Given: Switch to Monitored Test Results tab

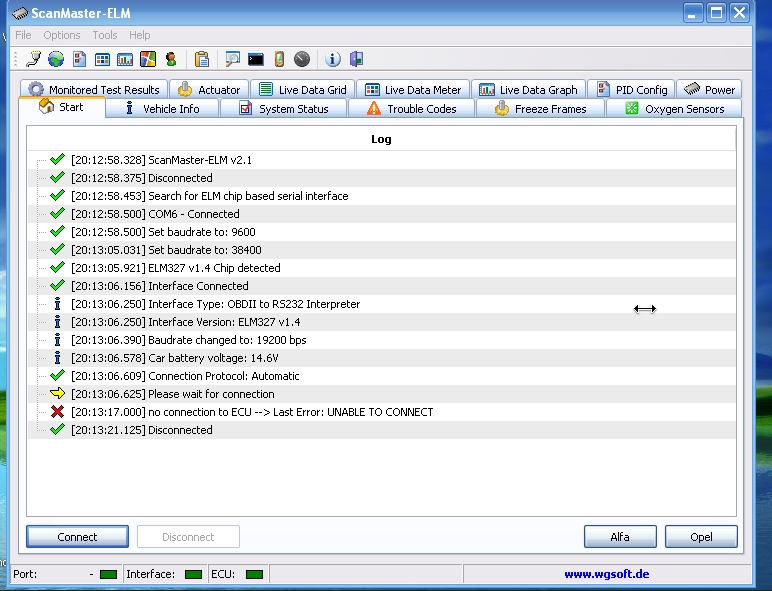Looking at the screenshot, I should pos(94,89).
